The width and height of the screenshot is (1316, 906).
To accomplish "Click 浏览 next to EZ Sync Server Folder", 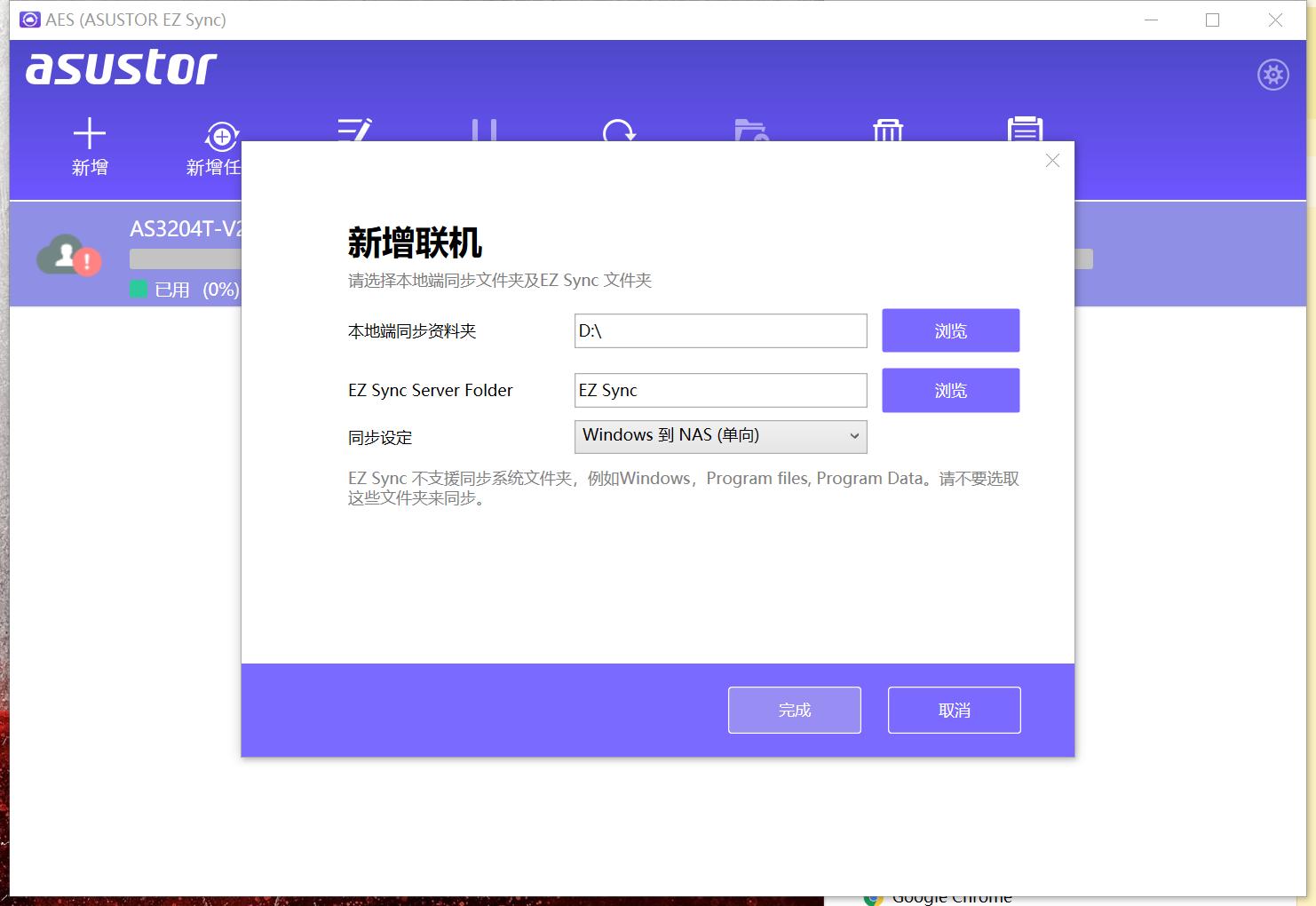I will (950, 390).
